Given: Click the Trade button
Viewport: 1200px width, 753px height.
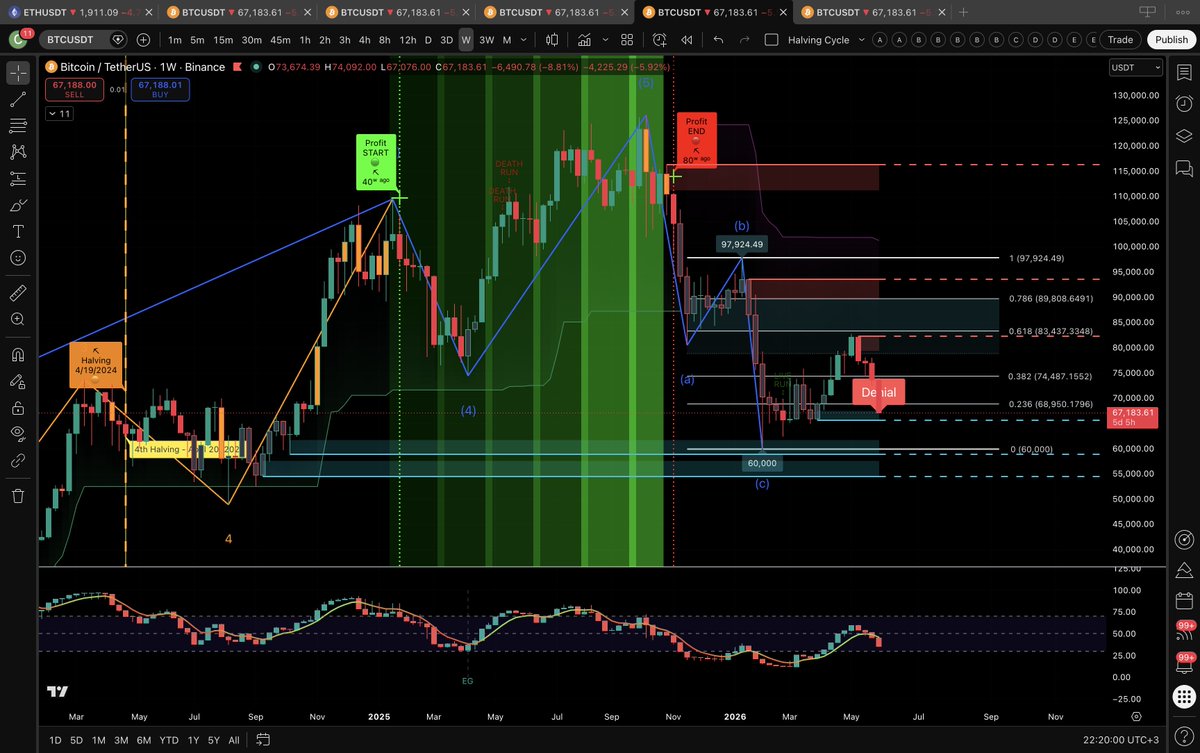Looking at the screenshot, I should coord(1120,40).
